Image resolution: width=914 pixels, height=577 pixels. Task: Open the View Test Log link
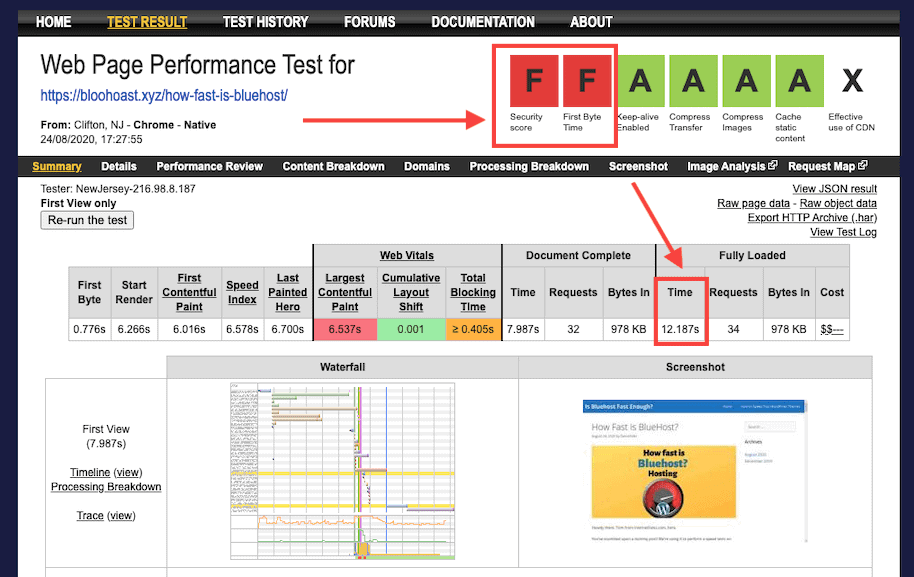point(843,232)
